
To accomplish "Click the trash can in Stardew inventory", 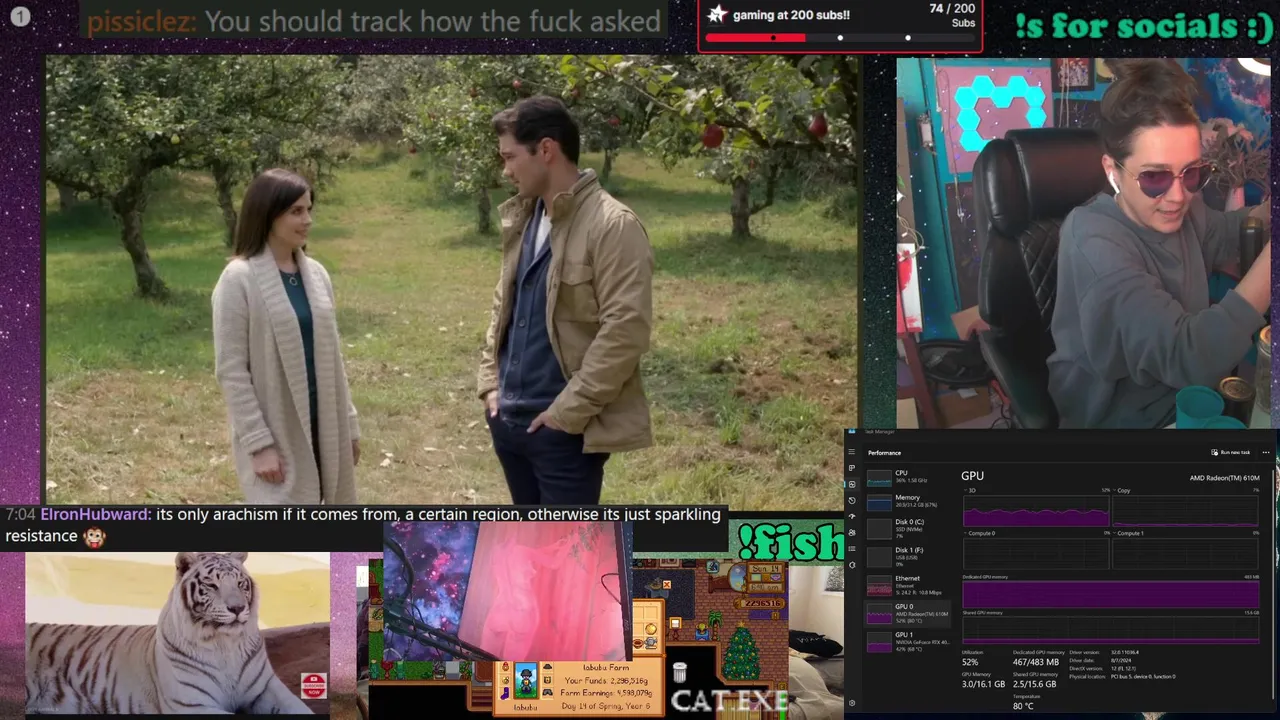I will pyautogui.click(x=679, y=673).
